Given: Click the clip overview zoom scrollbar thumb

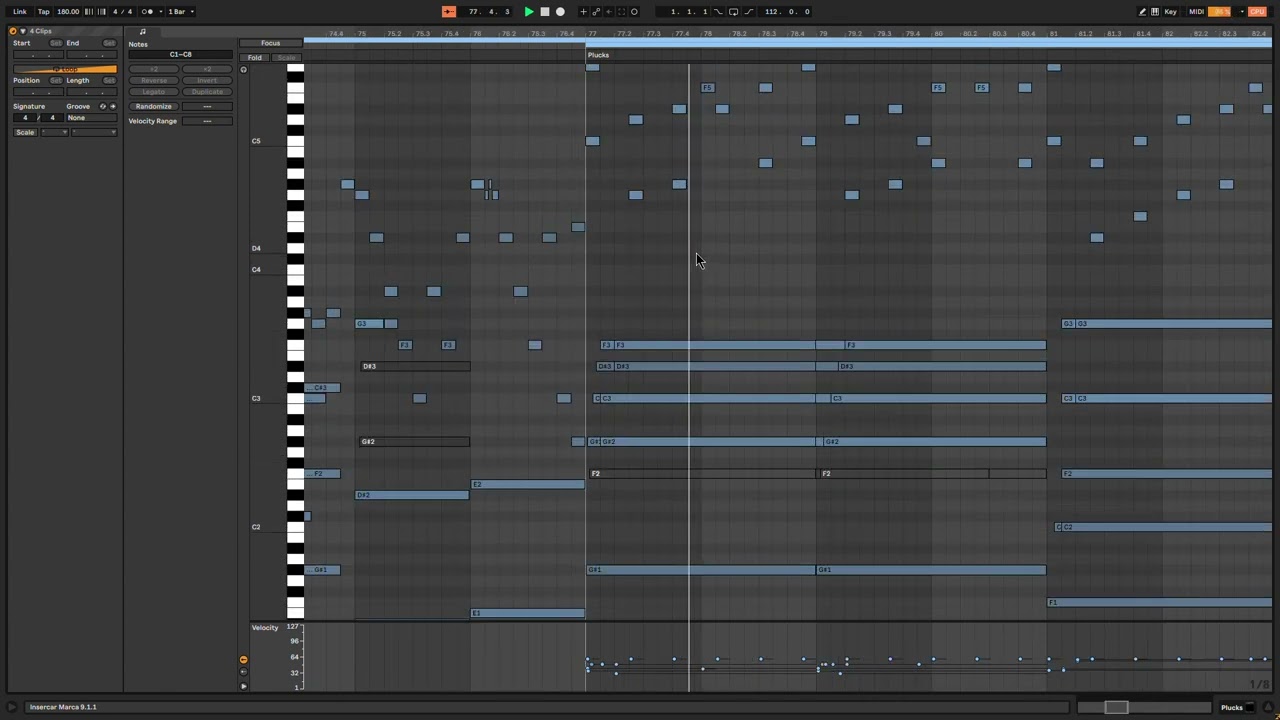Looking at the screenshot, I should pos(1116,708).
